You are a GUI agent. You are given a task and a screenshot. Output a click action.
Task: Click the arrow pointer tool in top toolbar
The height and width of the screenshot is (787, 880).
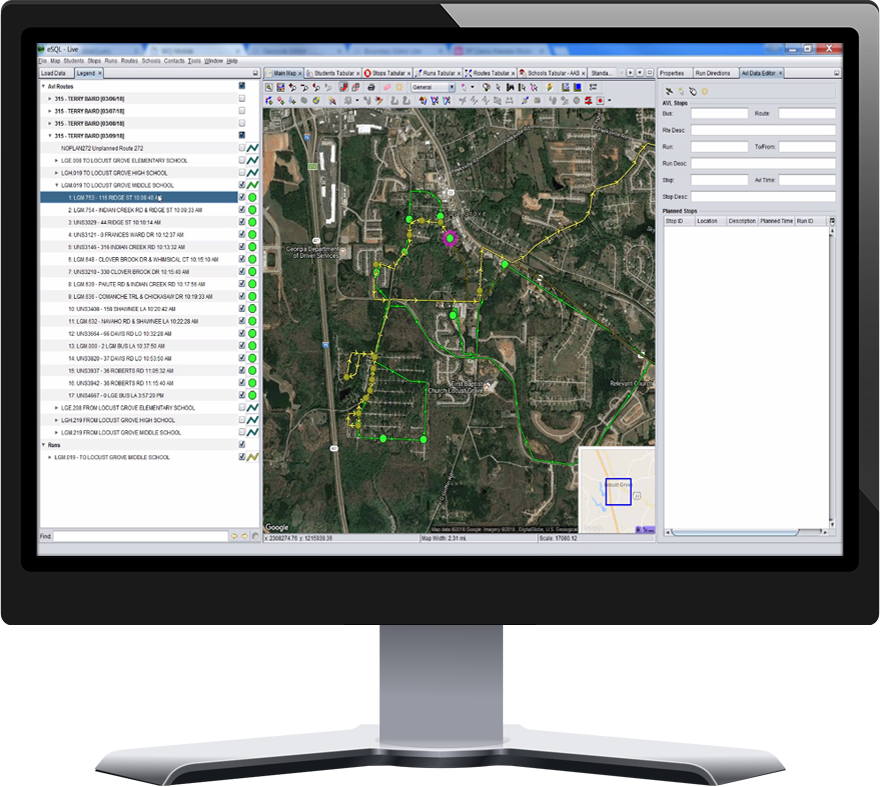[x=498, y=88]
